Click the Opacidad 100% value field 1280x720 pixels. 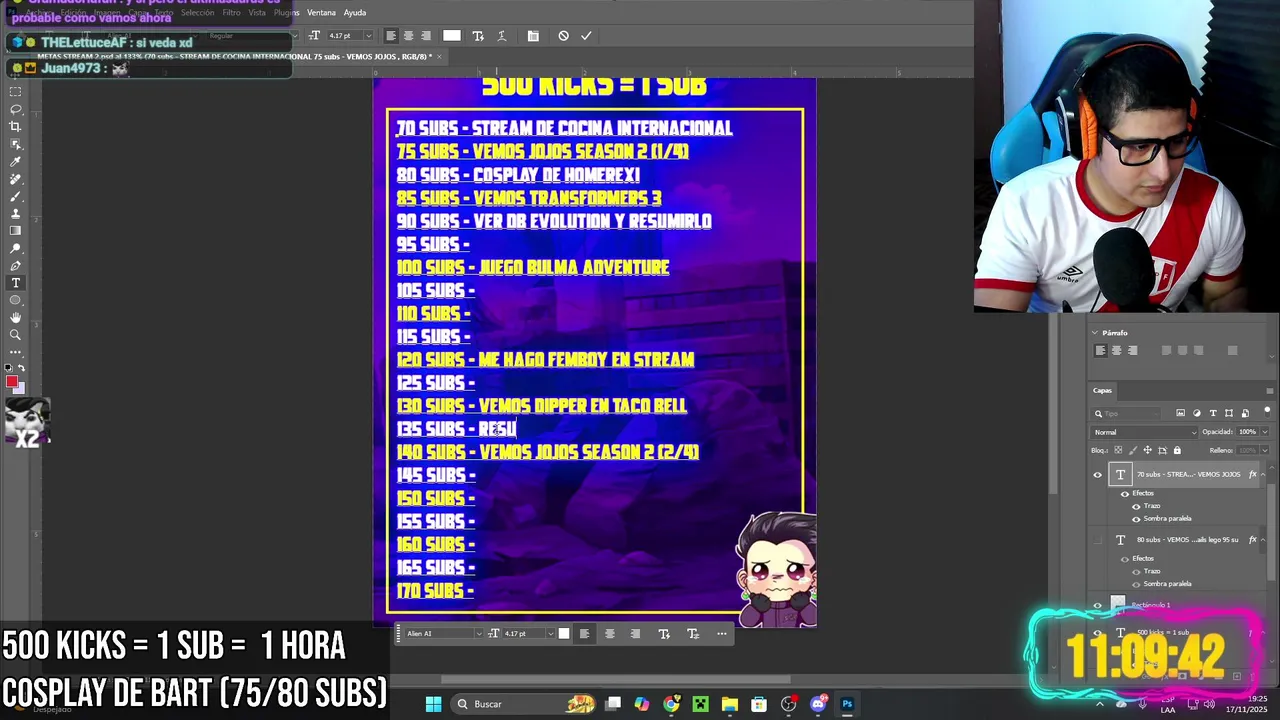[x=1247, y=432]
